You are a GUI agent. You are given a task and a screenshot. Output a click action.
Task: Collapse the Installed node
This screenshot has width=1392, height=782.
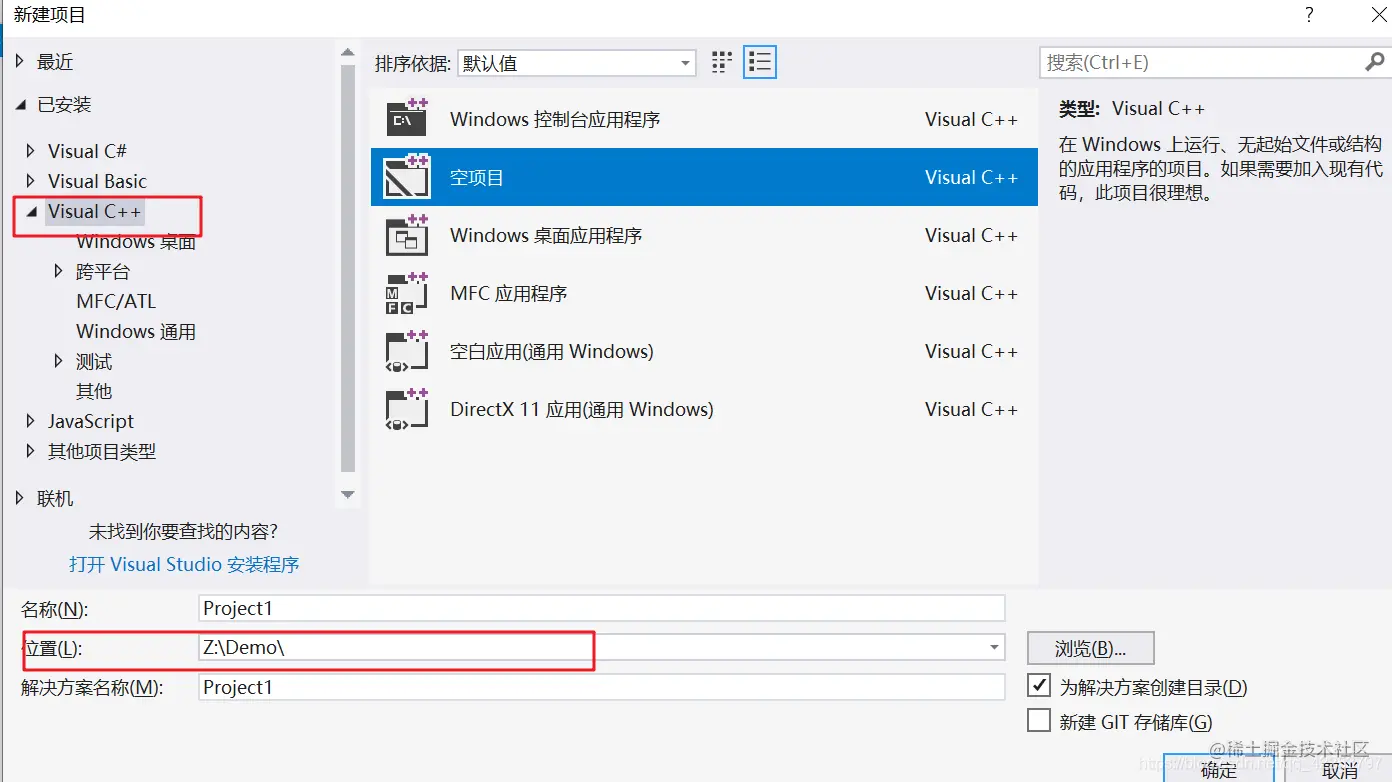20,105
